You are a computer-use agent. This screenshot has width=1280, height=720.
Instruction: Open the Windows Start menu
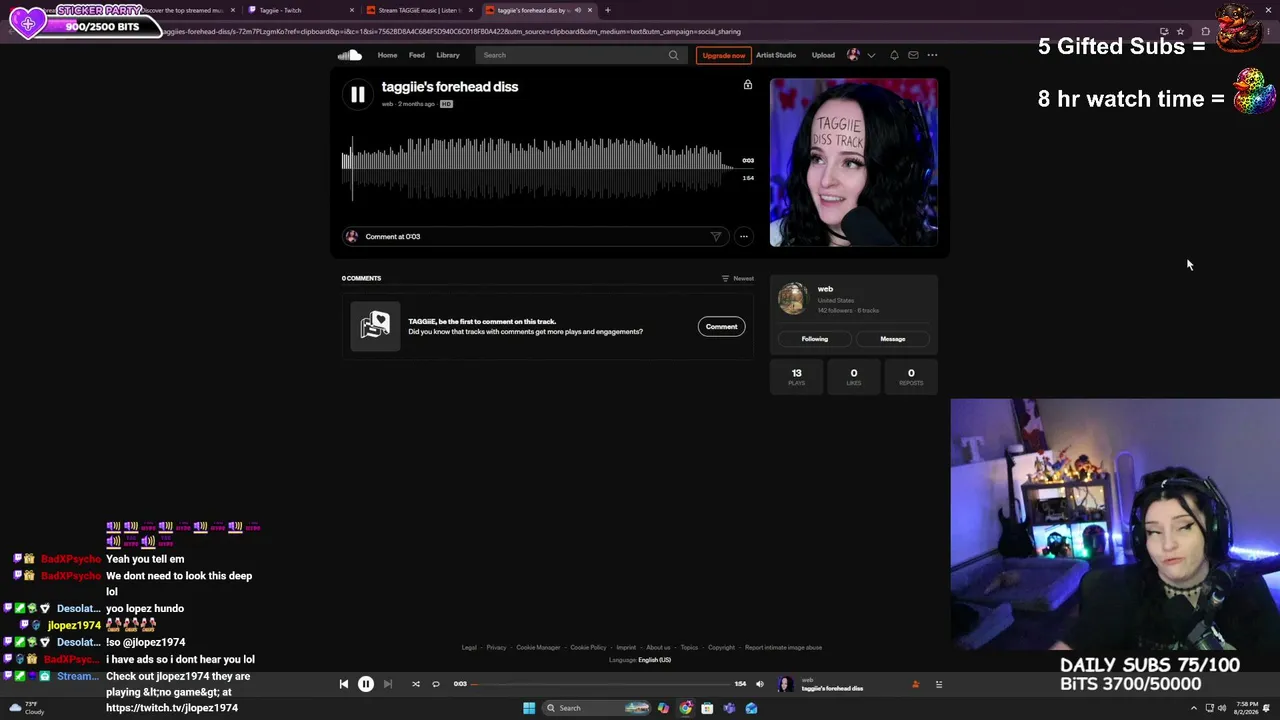tap(529, 708)
